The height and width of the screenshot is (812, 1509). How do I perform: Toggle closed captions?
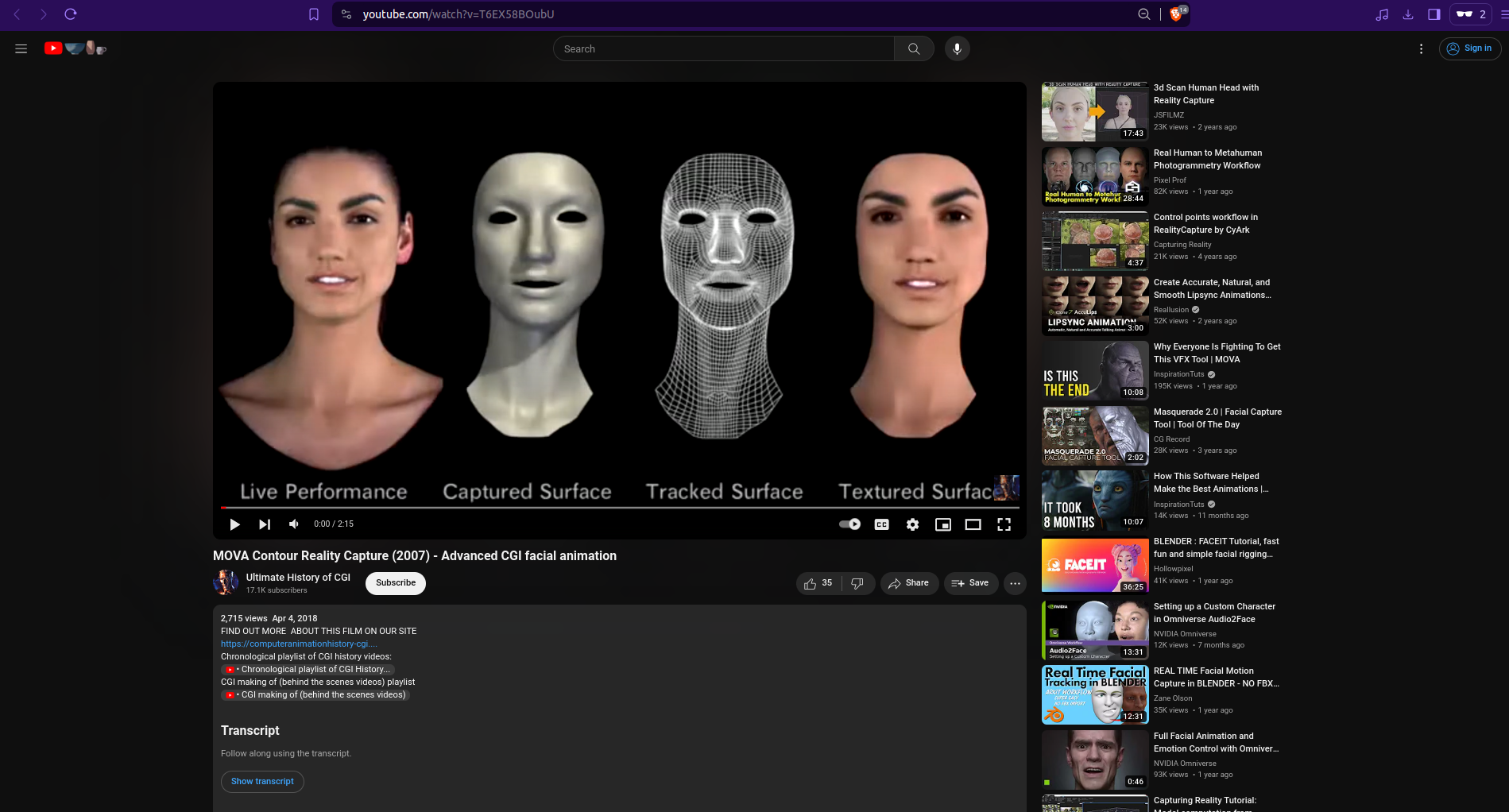882,524
